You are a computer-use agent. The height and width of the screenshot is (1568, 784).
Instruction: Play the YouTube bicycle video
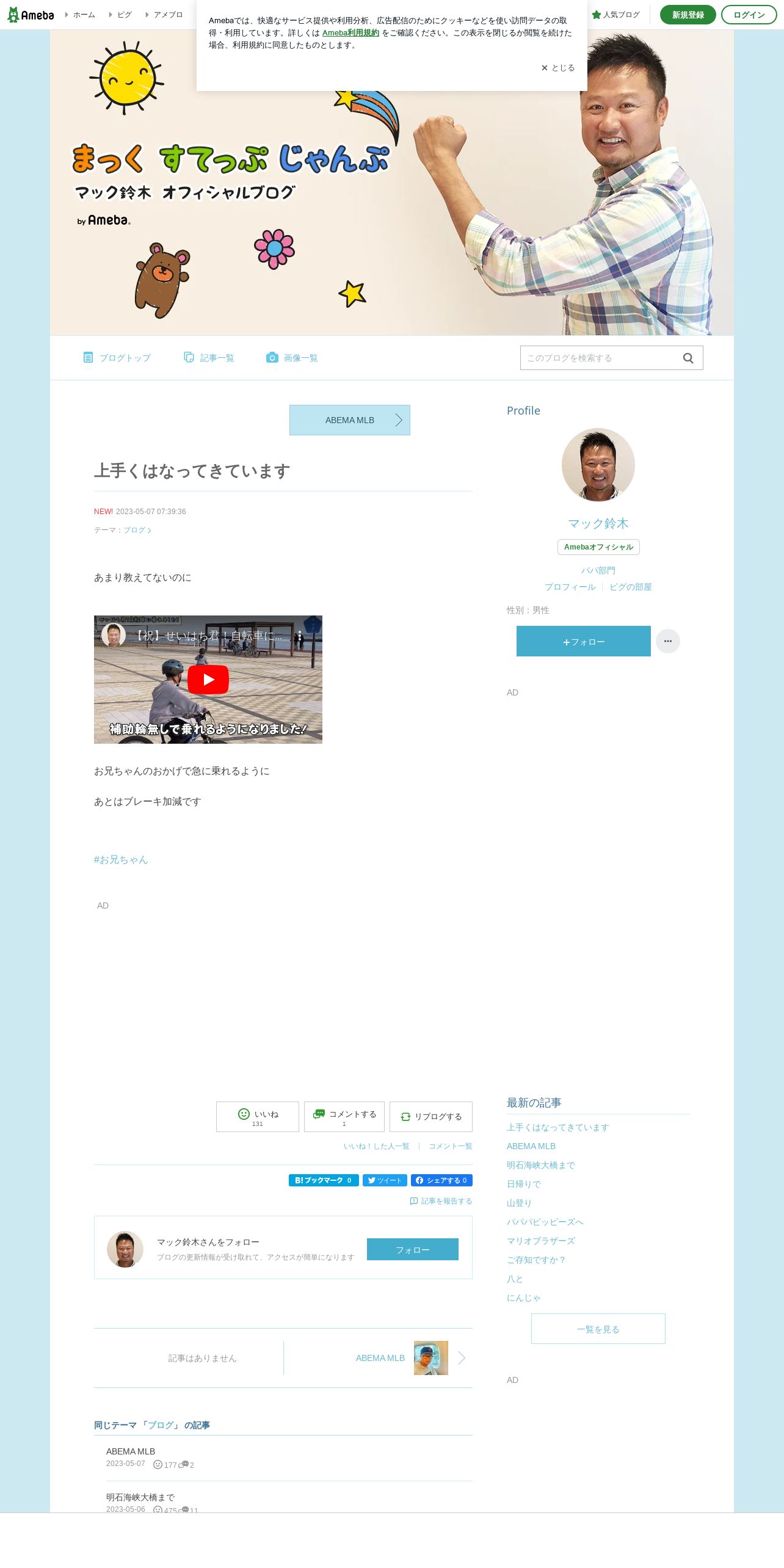[x=208, y=680]
